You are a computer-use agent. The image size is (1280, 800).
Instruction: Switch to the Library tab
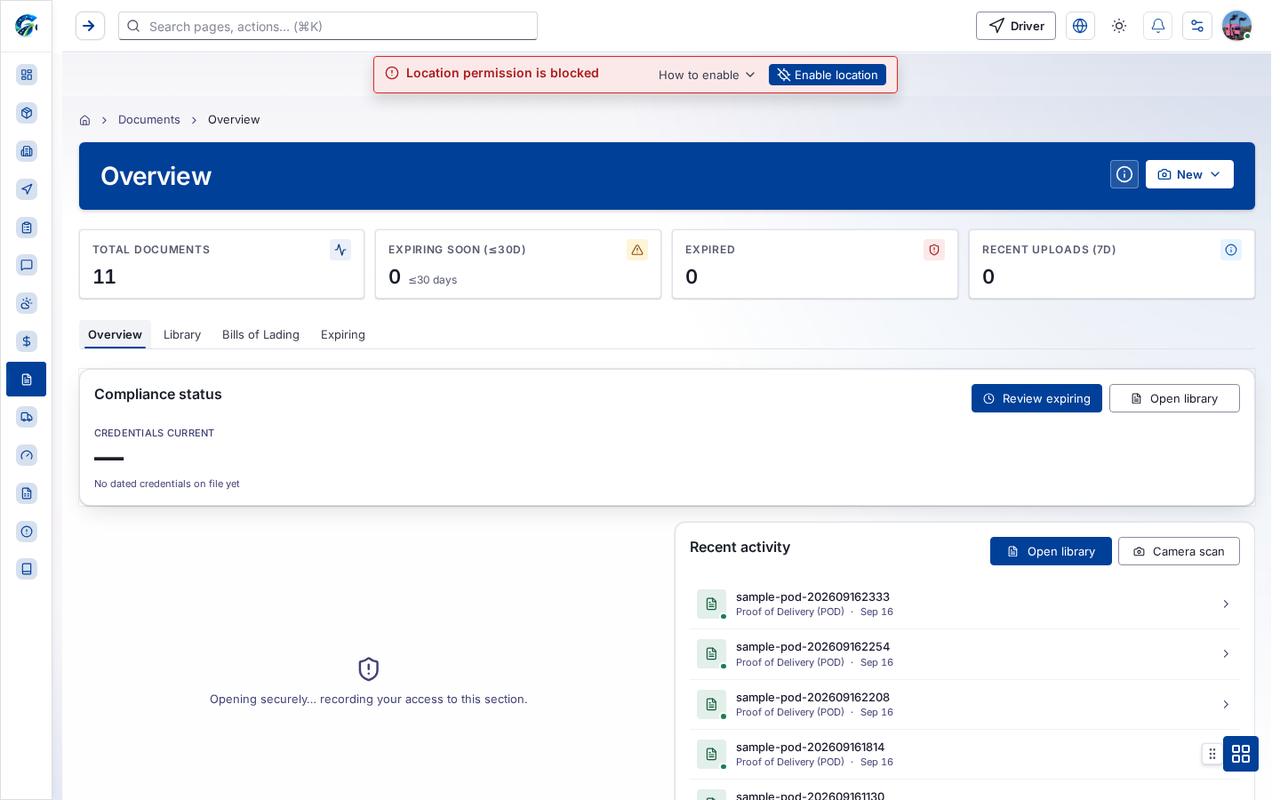(x=182, y=334)
